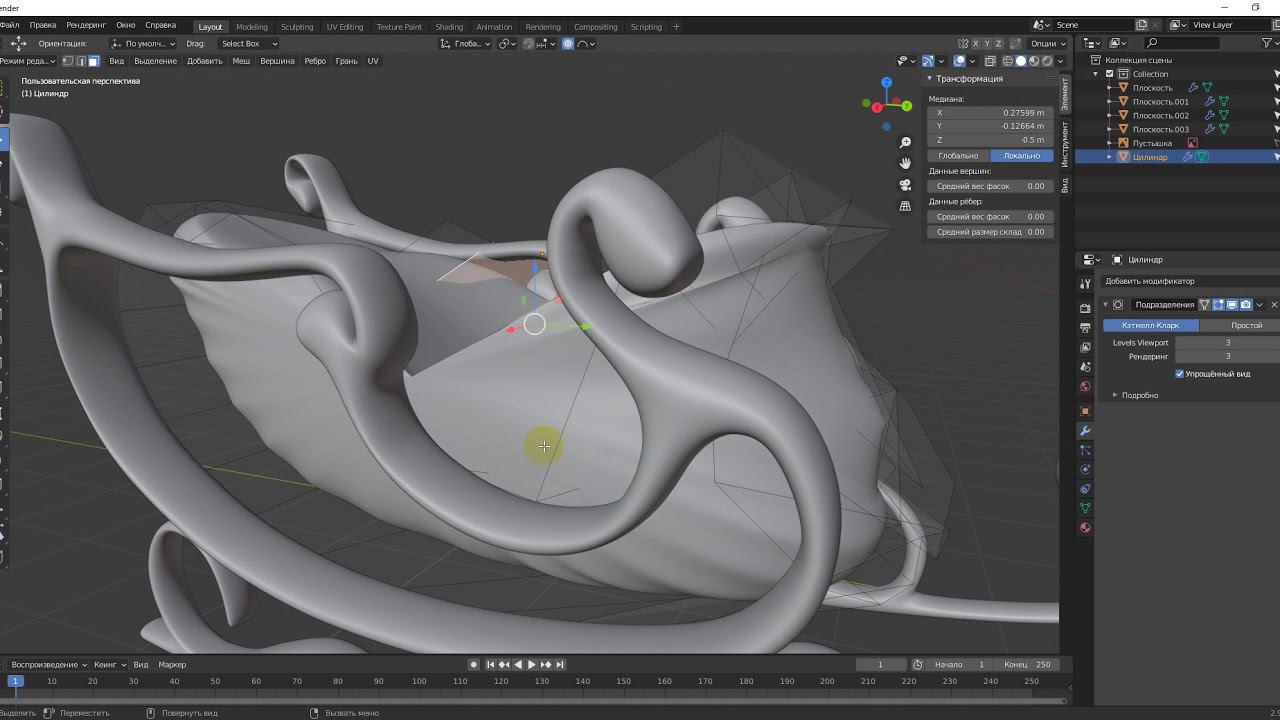This screenshot has height=720, width=1280.
Task: Toggle Упрощённый вид checkbox
Action: (1180, 374)
